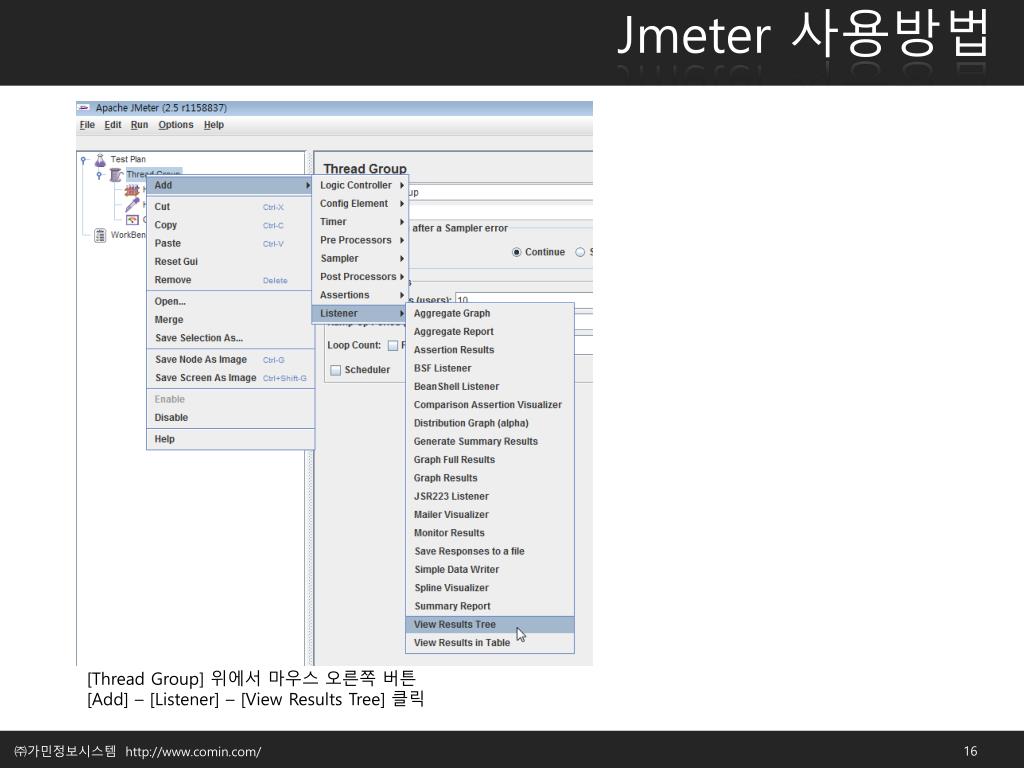Select Aggregate Graph listener

(x=490, y=313)
